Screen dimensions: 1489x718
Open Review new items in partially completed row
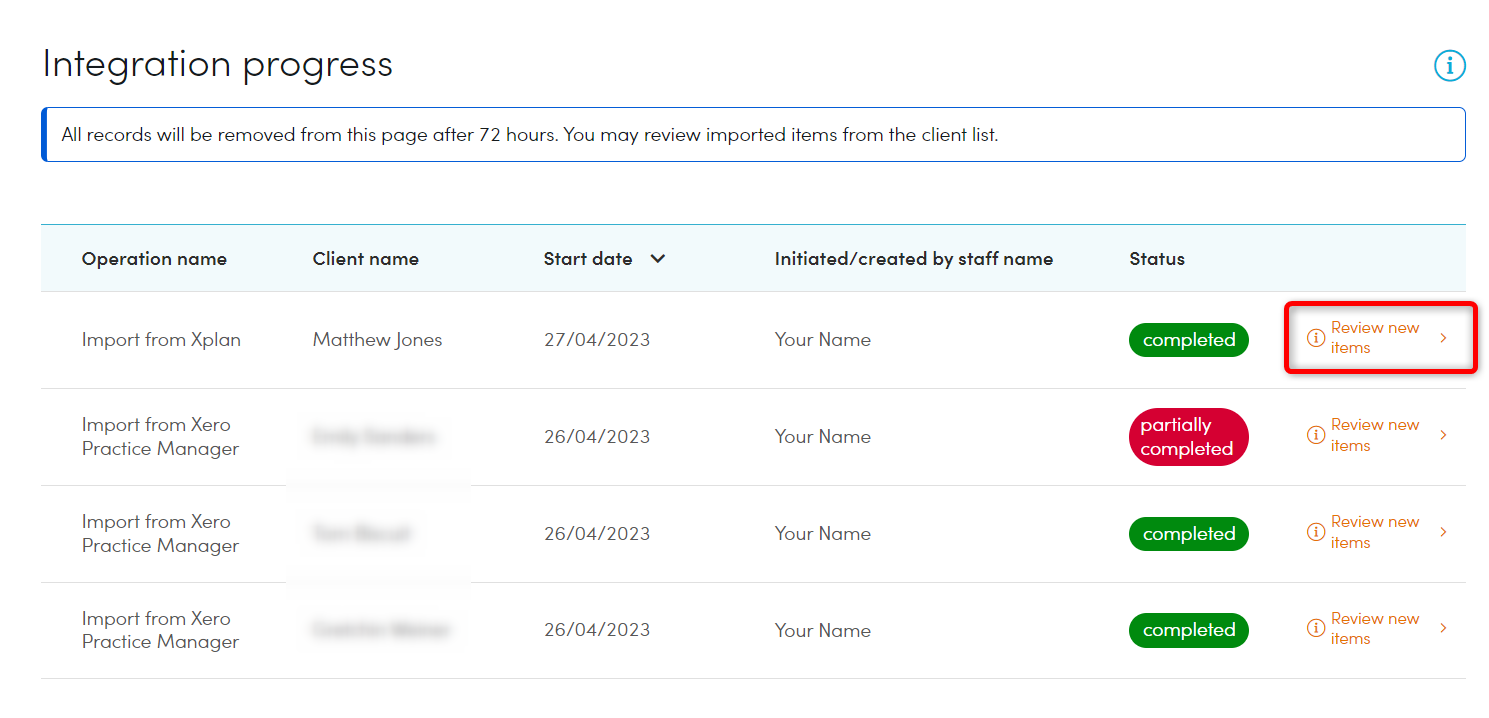(1374, 435)
